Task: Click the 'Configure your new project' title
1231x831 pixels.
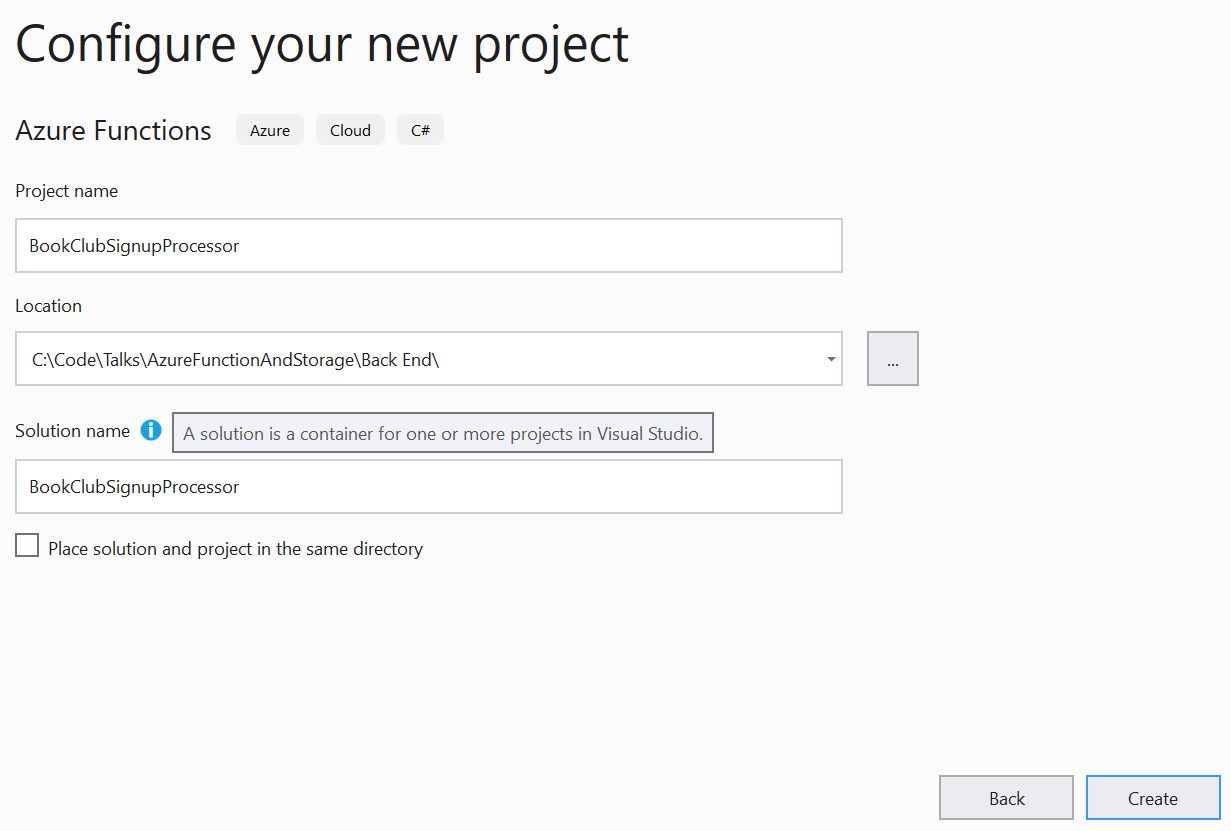Action: [x=321, y=44]
